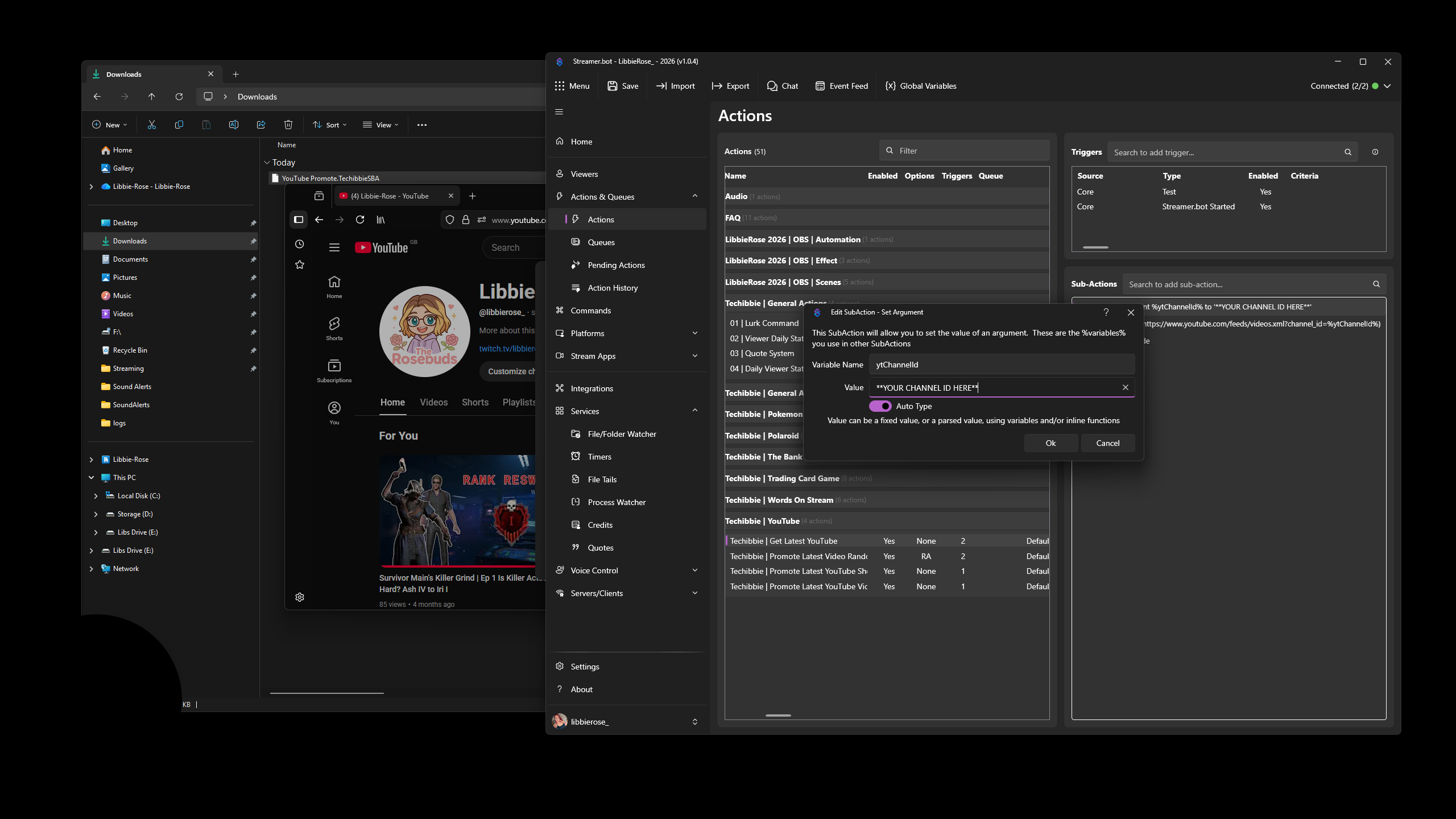The height and width of the screenshot is (819, 1456).
Task: Open Process Watcher
Action: click(x=627, y=502)
